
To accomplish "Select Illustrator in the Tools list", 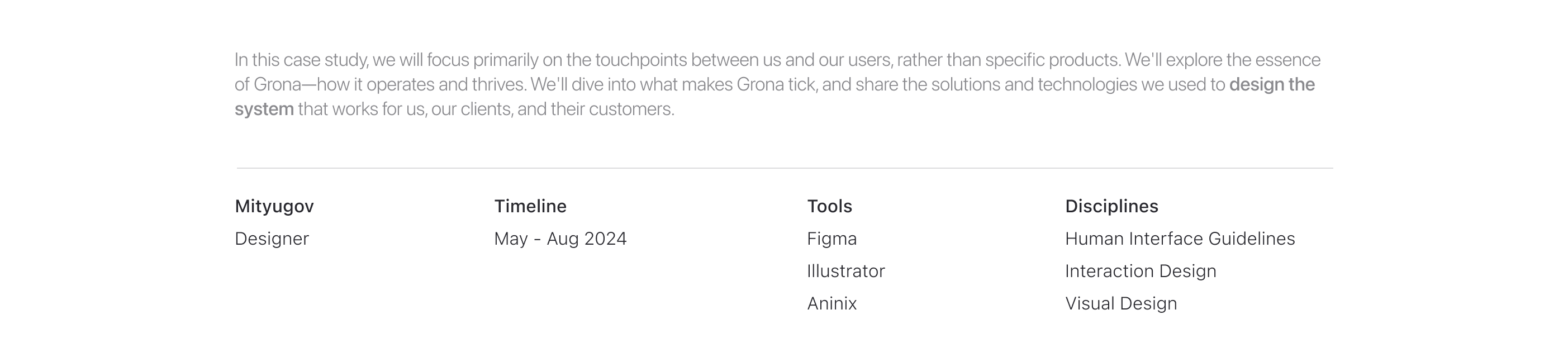I will click(x=845, y=271).
